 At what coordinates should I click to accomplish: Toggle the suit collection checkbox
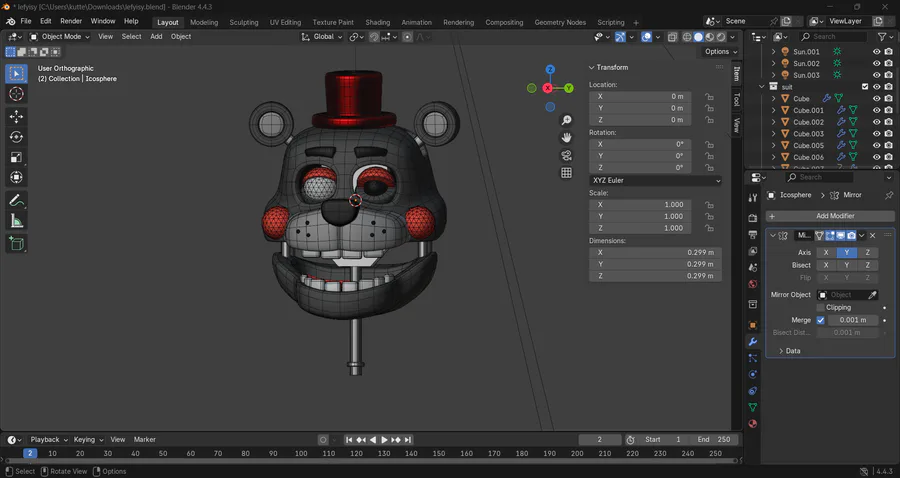865,87
